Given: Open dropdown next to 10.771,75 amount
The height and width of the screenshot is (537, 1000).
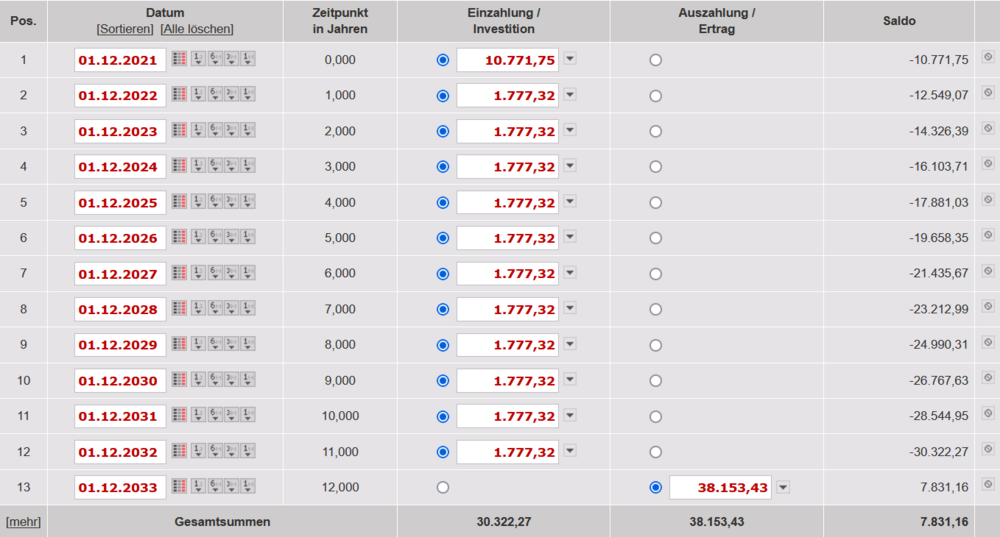Looking at the screenshot, I should pyautogui.click(x=570, y=59).
